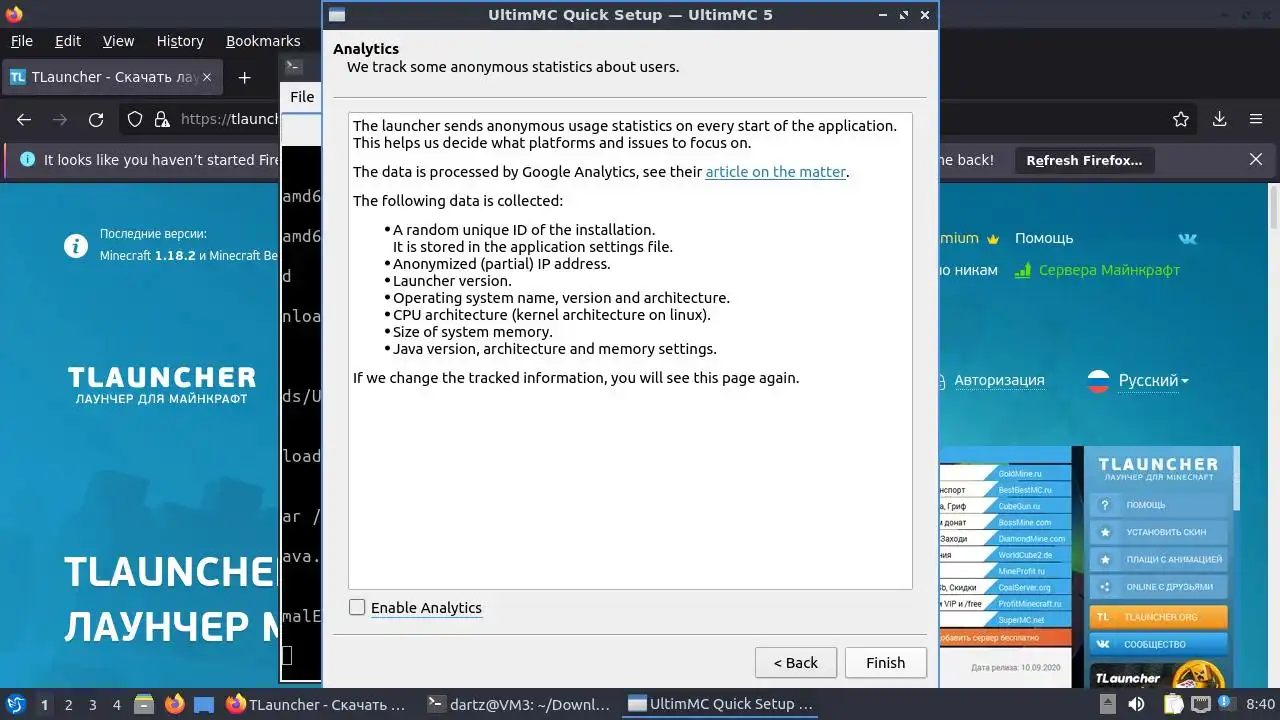This screenshot has width=1280, height=720.
Task: Launch Firefox from taskbar quick launch
Action: pos(175,704)
